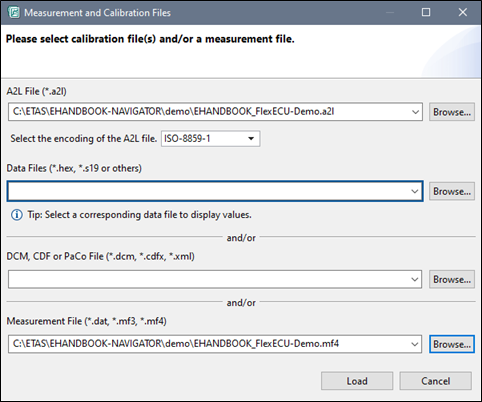Browse for hex or s19 data files
Image resolution: width=482 pixels, height=402 pixels.
[x=452, y=191]
